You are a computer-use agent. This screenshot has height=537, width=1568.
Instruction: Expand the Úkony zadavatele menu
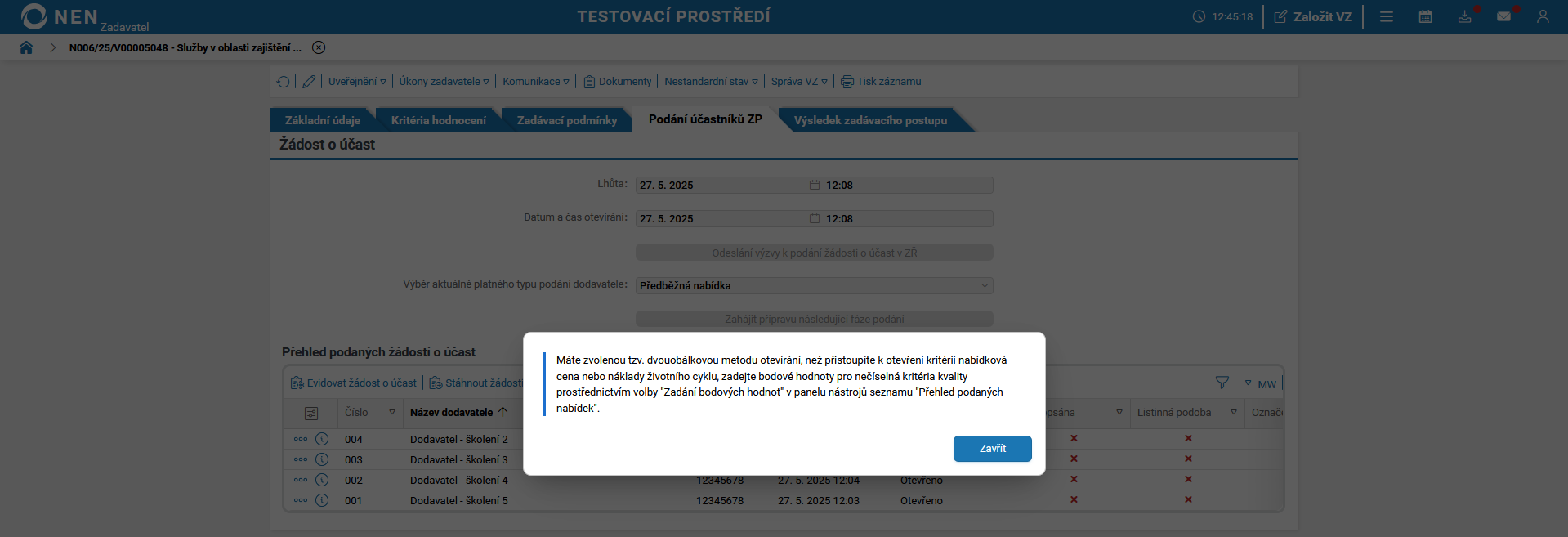point(444,82)
